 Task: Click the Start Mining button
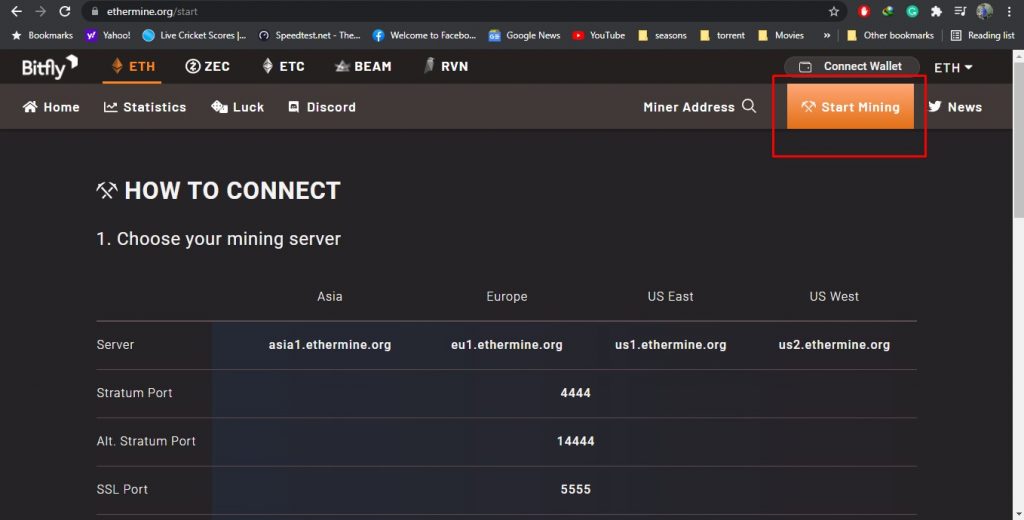tap(850, 106)
